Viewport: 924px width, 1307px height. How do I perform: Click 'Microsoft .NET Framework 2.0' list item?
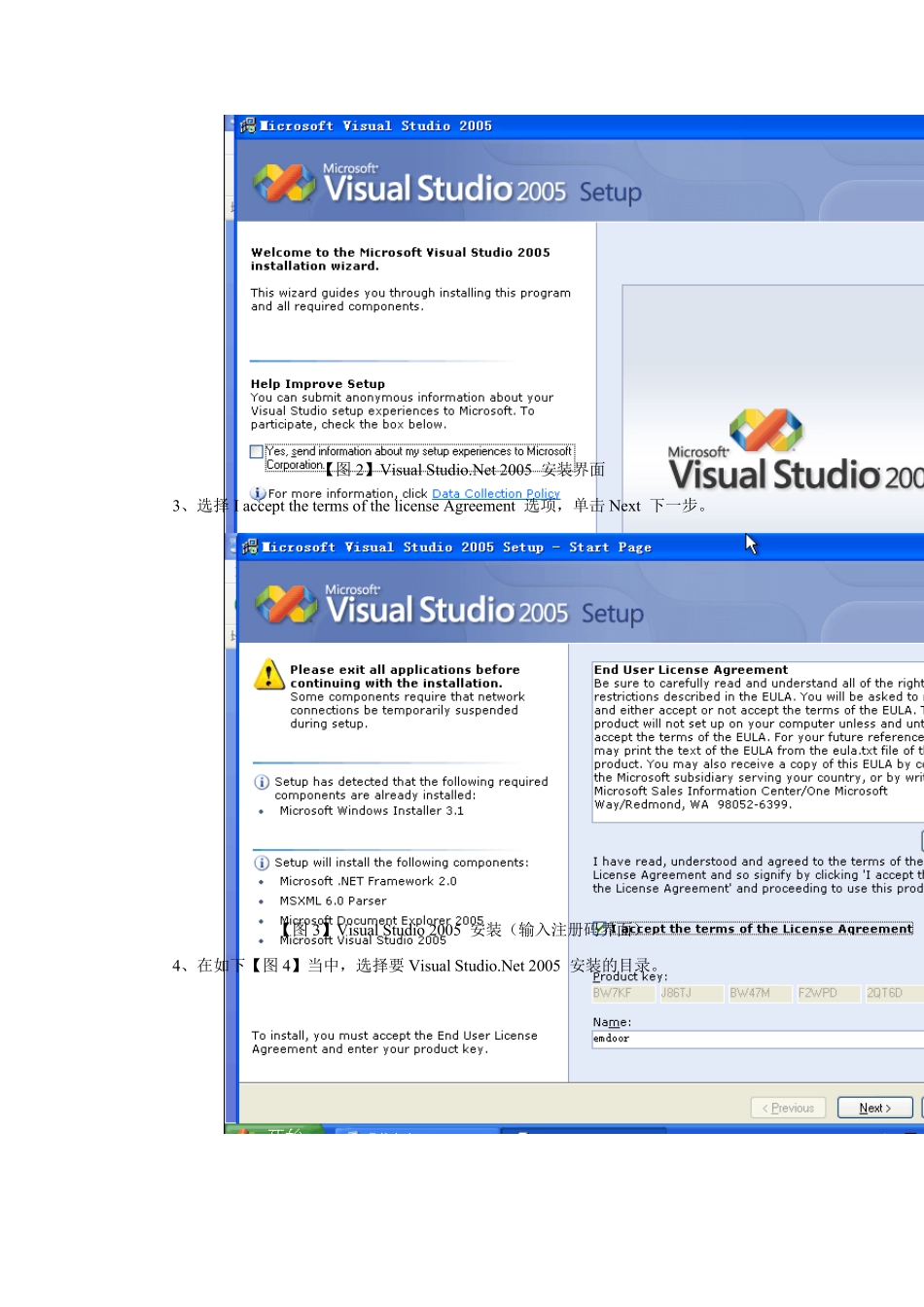pyautogui.click(x=368, y=881)
